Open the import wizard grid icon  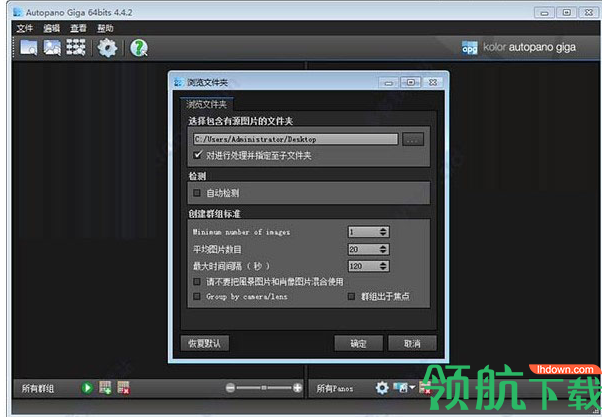tap(76, 48)
